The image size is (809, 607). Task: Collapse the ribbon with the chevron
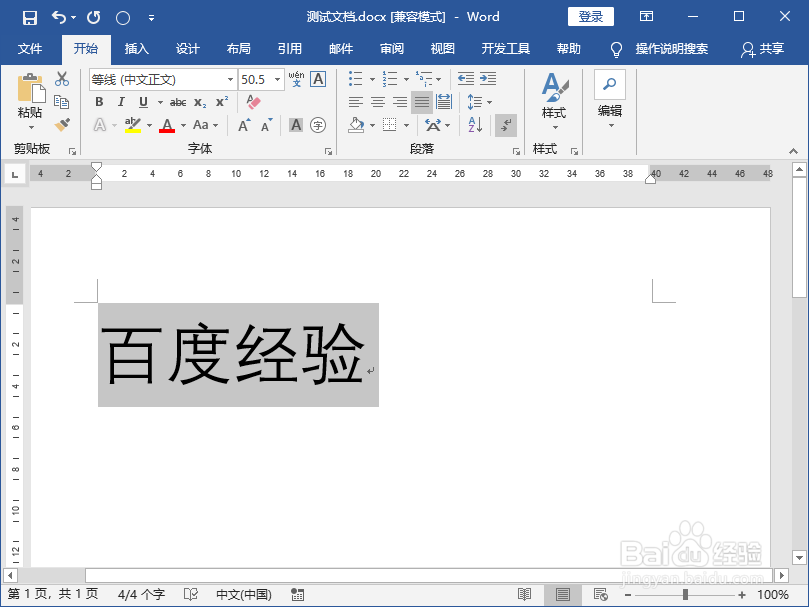click(794, 151)
